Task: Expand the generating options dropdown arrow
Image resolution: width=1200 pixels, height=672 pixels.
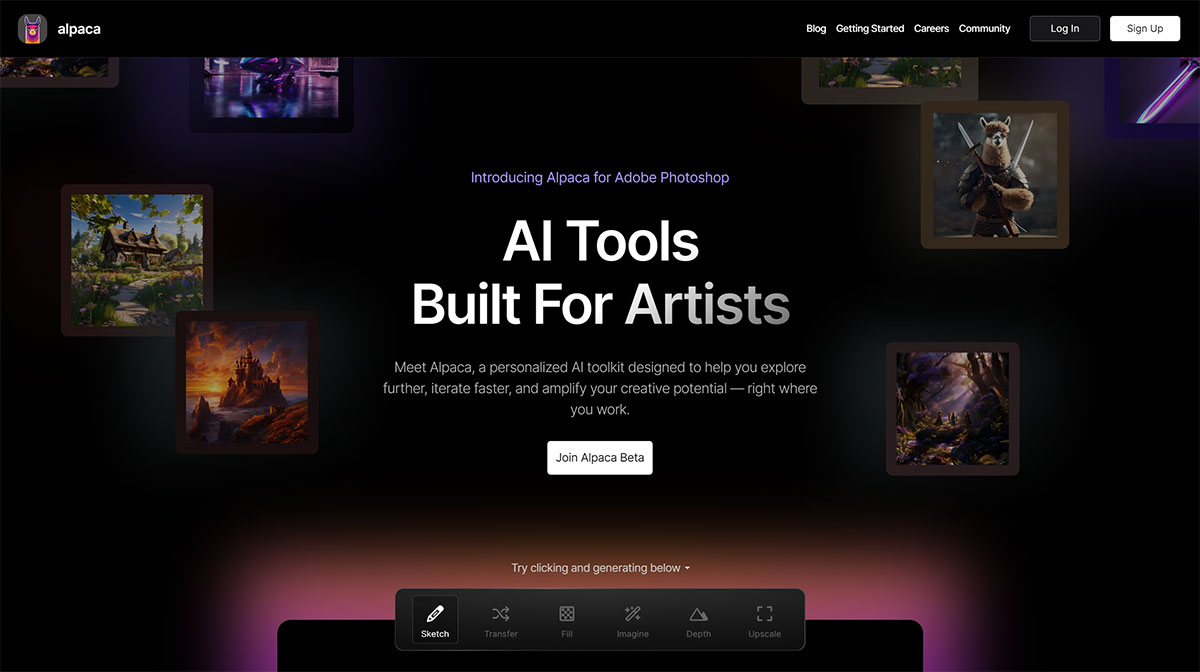Action: click(x=688, y=567)
